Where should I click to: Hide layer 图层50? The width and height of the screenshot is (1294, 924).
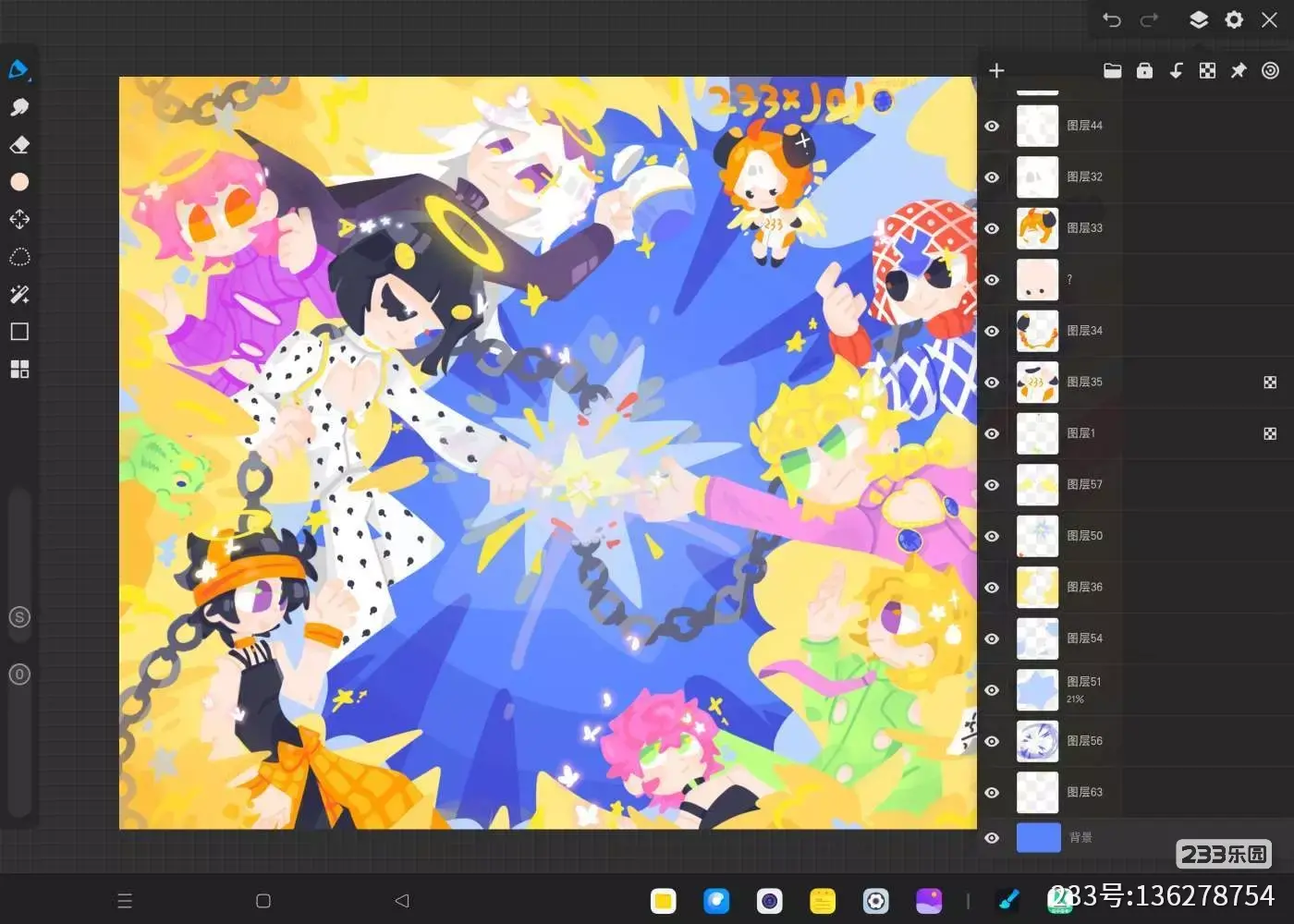click(x=992, y=536)
